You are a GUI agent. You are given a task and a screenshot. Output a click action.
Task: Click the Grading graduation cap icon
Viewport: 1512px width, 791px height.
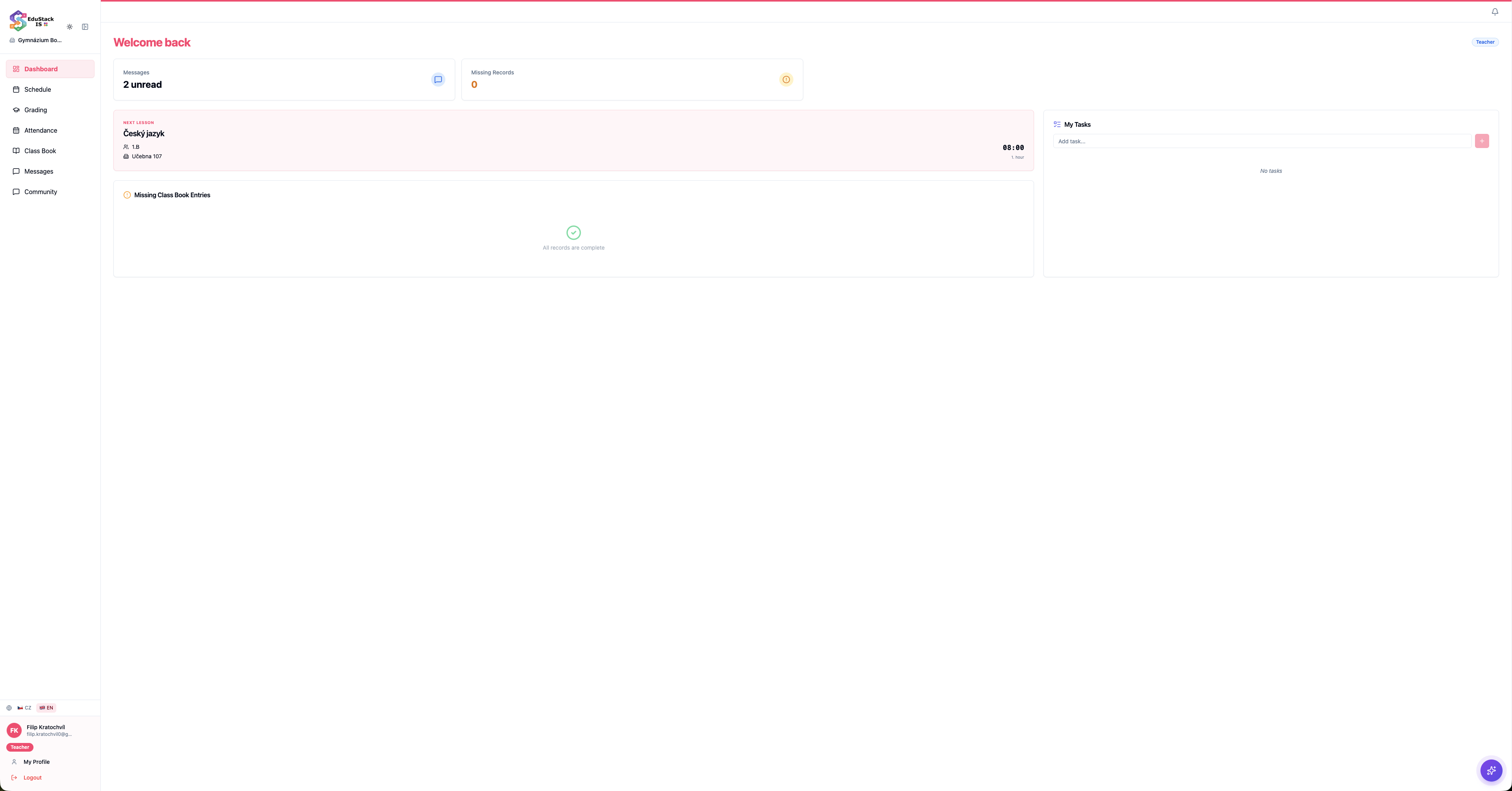(17, 110)
